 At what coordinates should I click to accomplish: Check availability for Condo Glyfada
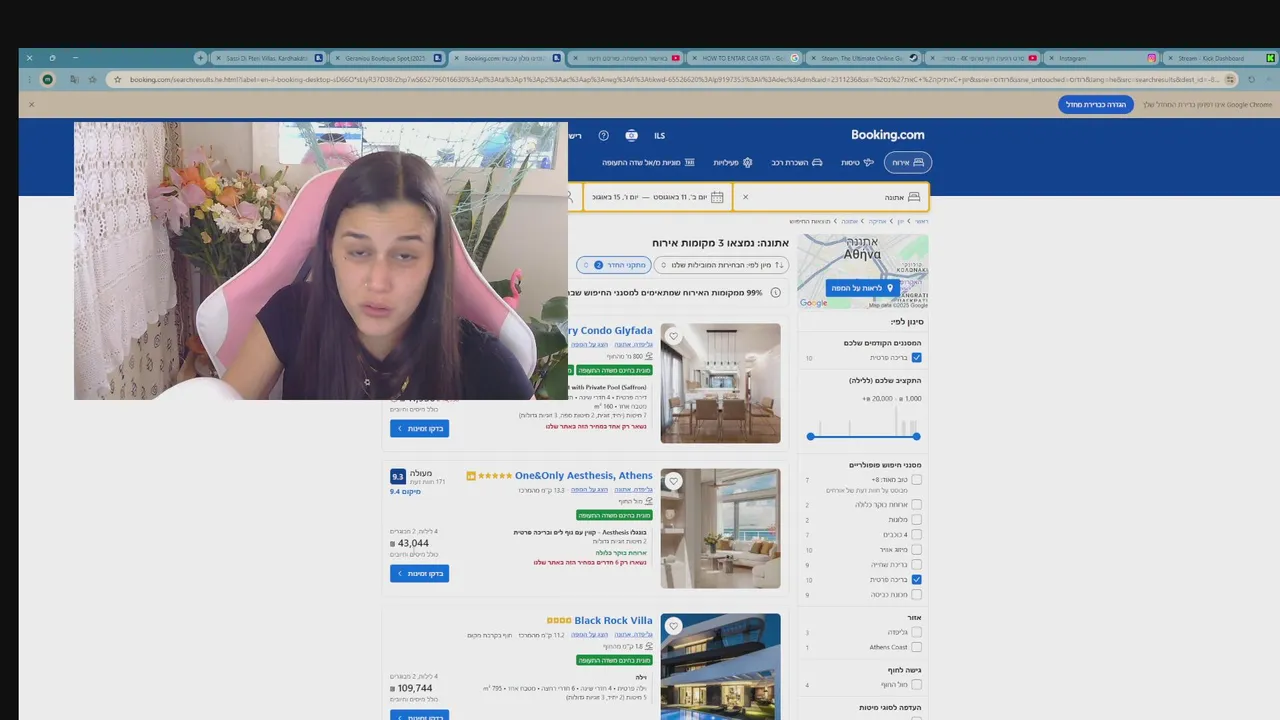[x=419, y=428]
